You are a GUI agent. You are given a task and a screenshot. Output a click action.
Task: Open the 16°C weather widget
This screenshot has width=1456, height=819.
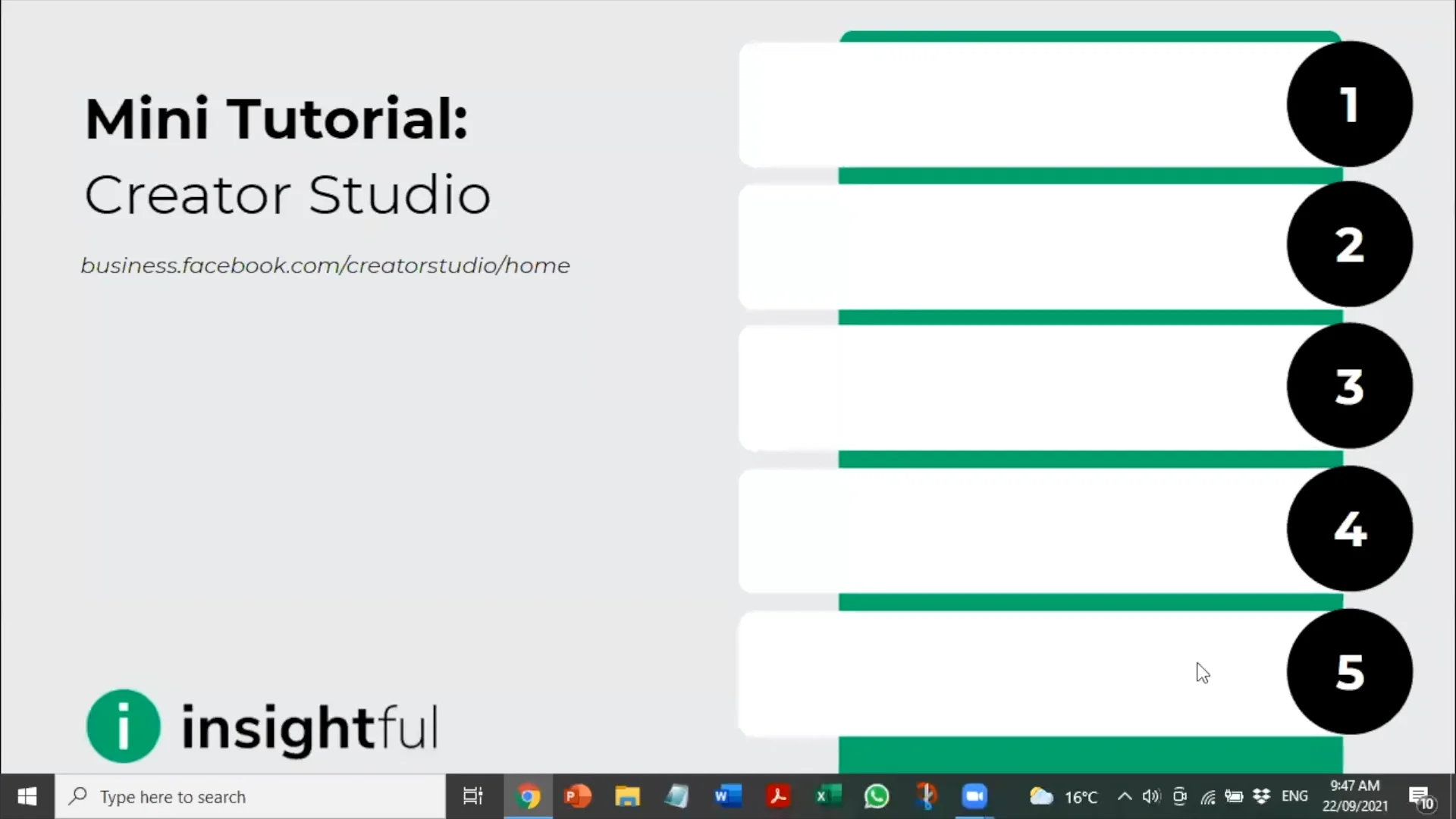(1063, 796)
